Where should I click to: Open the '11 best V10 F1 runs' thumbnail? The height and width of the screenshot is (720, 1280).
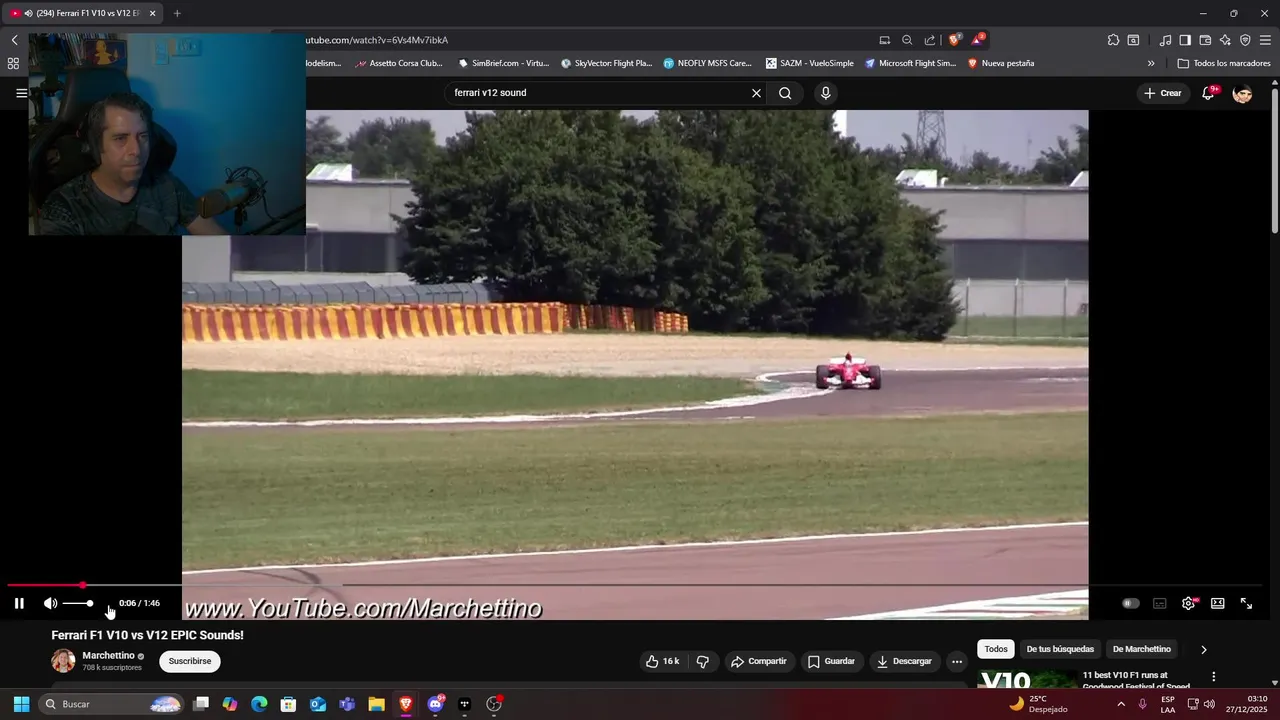pyautogui.click(x=1026, y=680)
